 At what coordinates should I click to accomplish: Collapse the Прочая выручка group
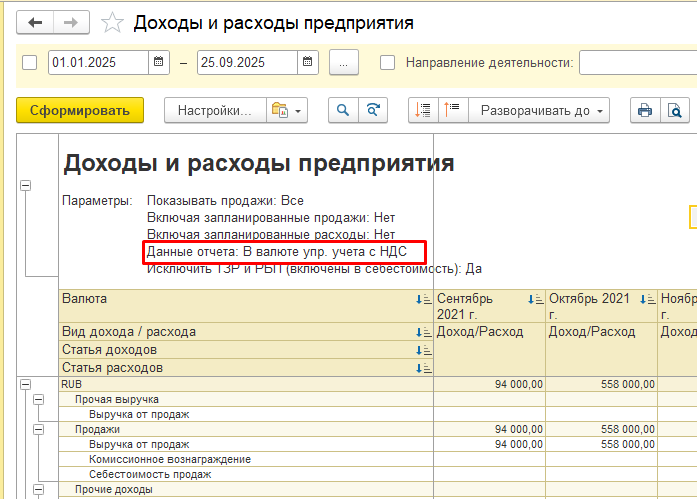pyautogui.click(x=39, y=399)
